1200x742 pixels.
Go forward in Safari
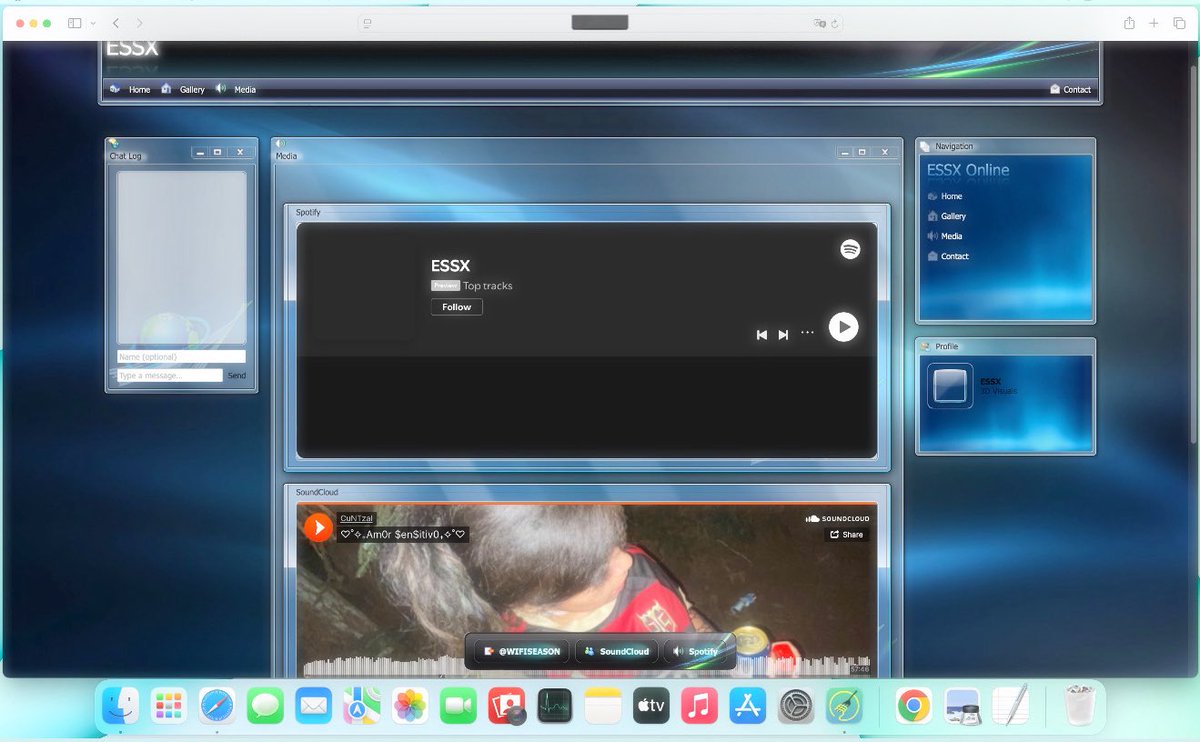click(x=139, y=22)
